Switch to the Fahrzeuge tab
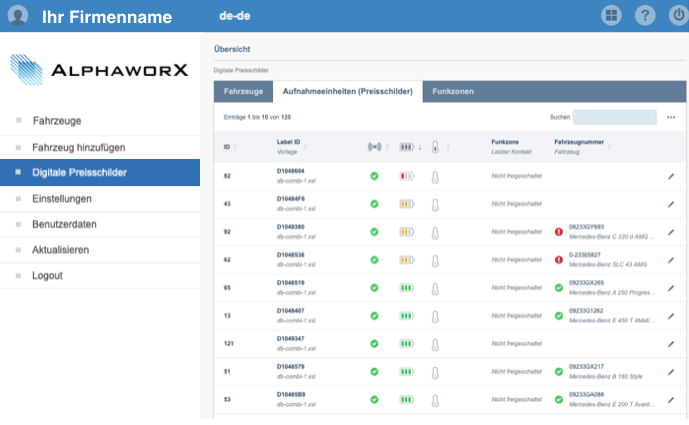The image size is (689, 425). (x=243, y=91)
